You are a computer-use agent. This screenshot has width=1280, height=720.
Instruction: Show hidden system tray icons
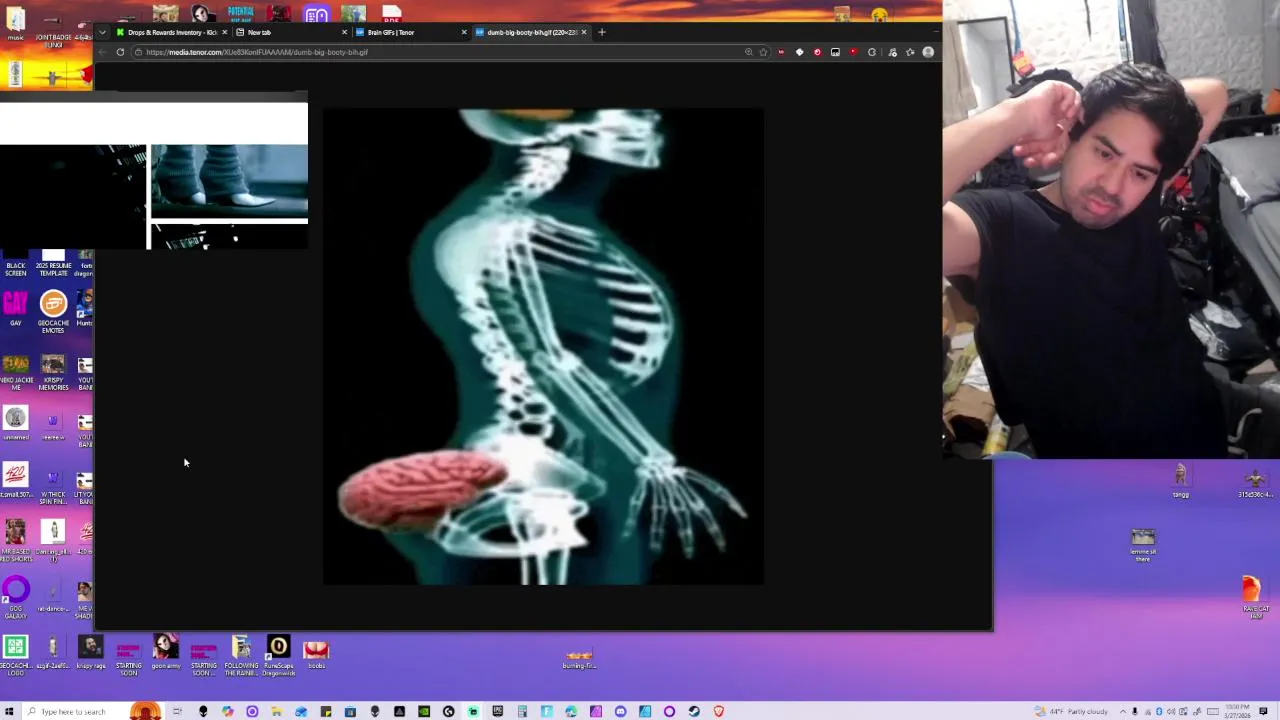pyautogui.click(x=1123, y=711)
